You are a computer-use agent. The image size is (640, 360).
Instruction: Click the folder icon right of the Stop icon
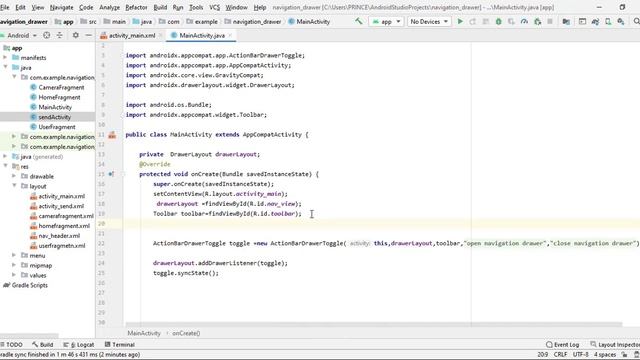(x=566, y=22)
